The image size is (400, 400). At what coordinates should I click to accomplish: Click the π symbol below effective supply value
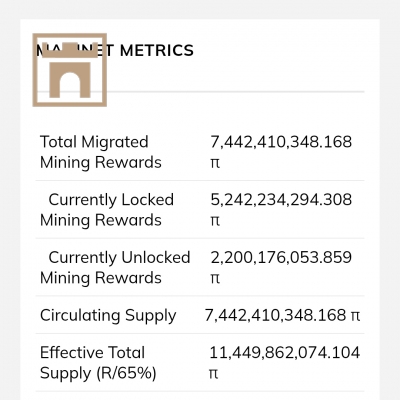click(214, 374)
